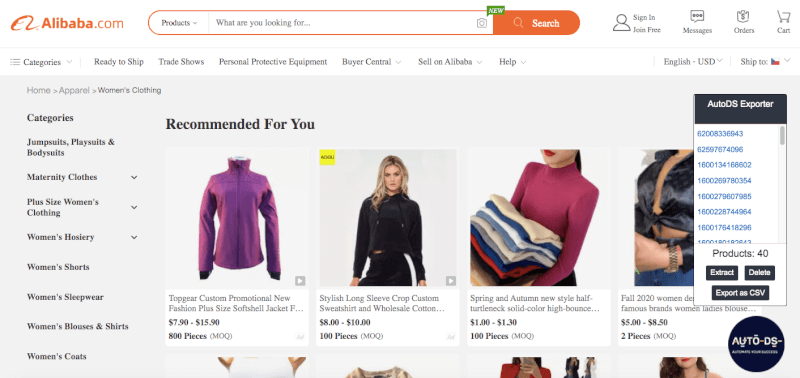Expand the Maternity Clothes category
Screen dimensions: 800x378
point(134,178)
